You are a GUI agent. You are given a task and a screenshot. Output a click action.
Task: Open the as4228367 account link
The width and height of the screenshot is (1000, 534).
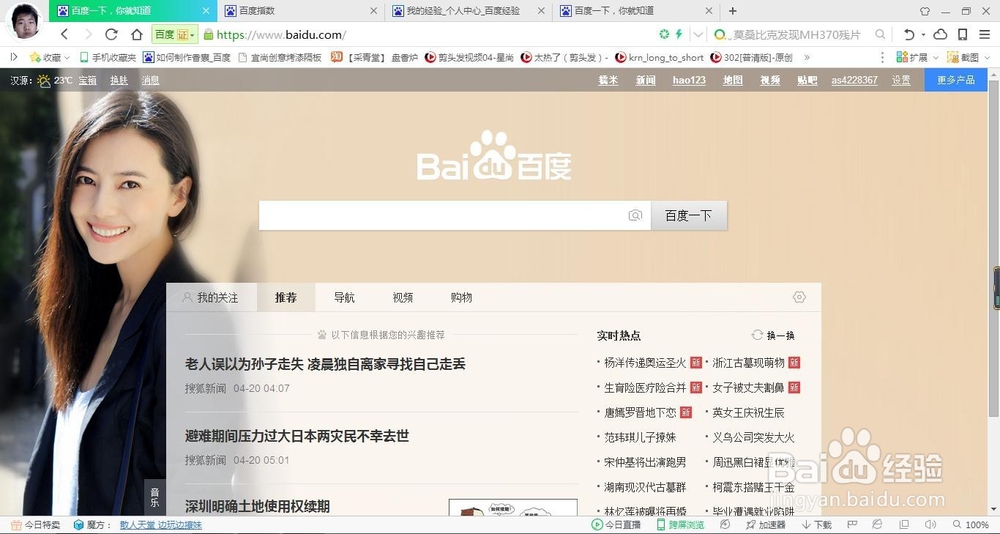click(855, 80)
